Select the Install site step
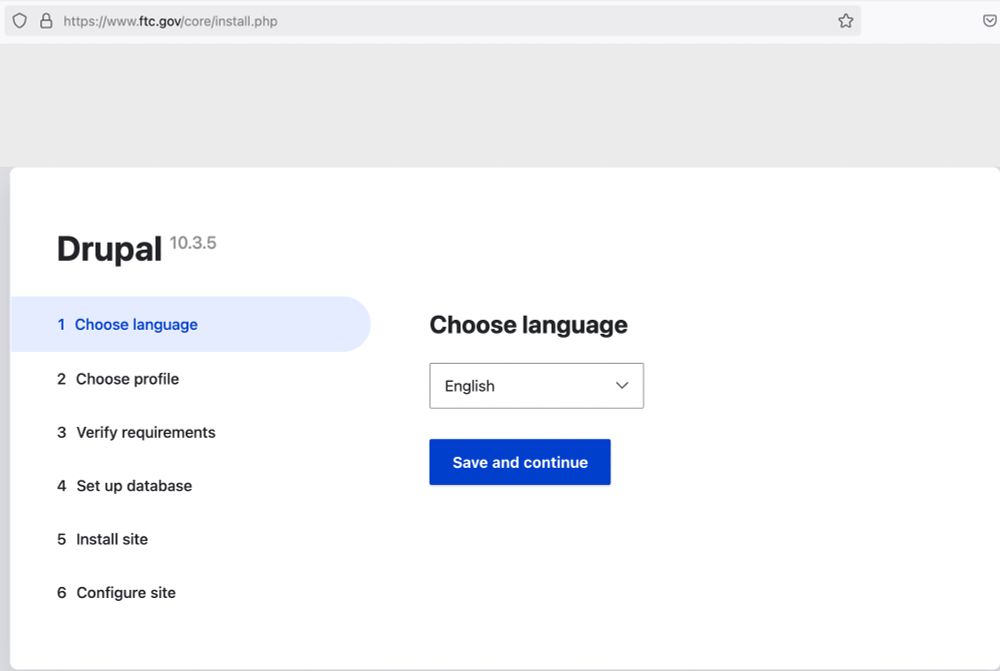 [102, 540]
